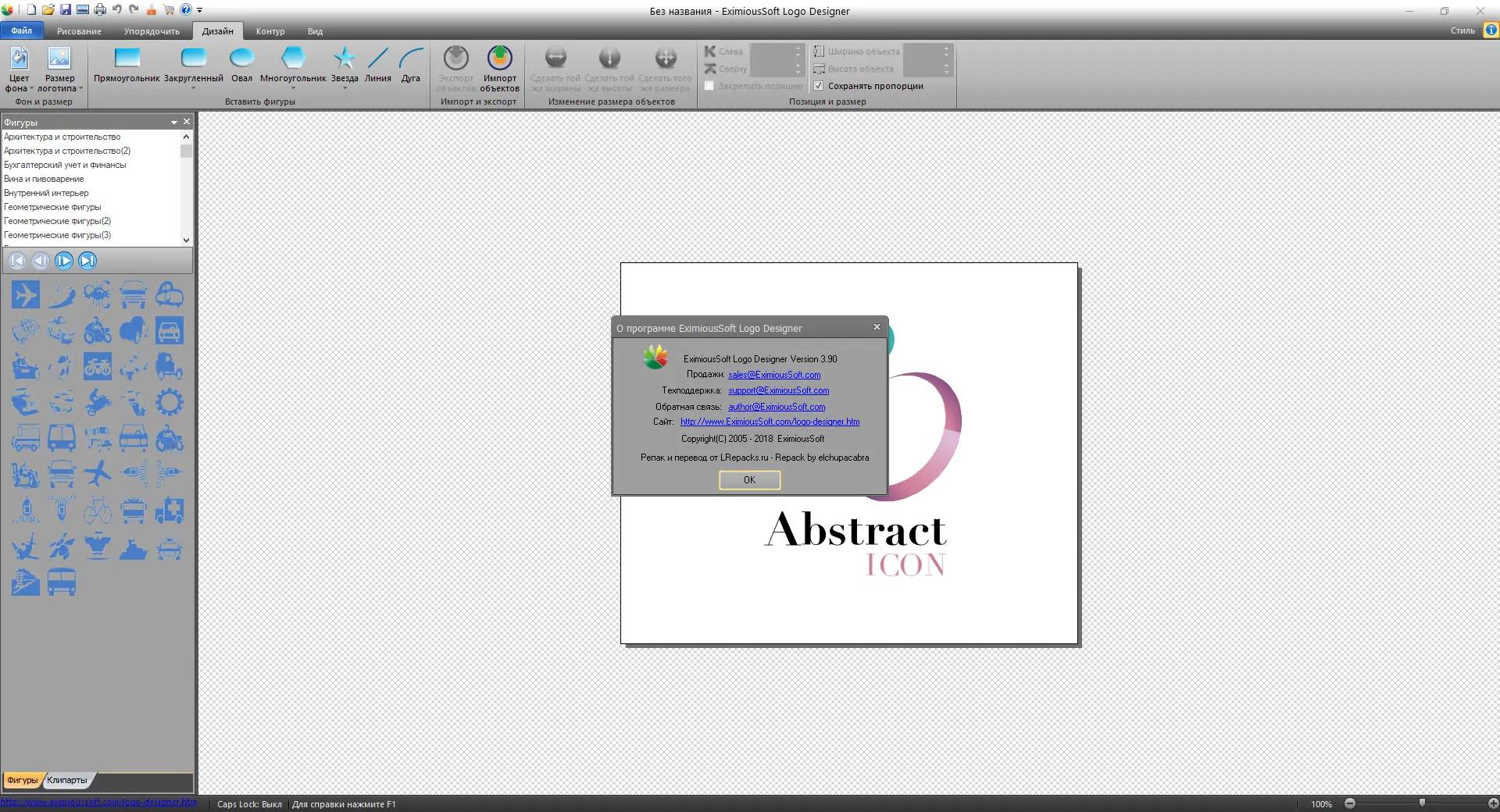The image size is (1500, 812).
Task: Enable Закрепить позицию
Action: 709,86
